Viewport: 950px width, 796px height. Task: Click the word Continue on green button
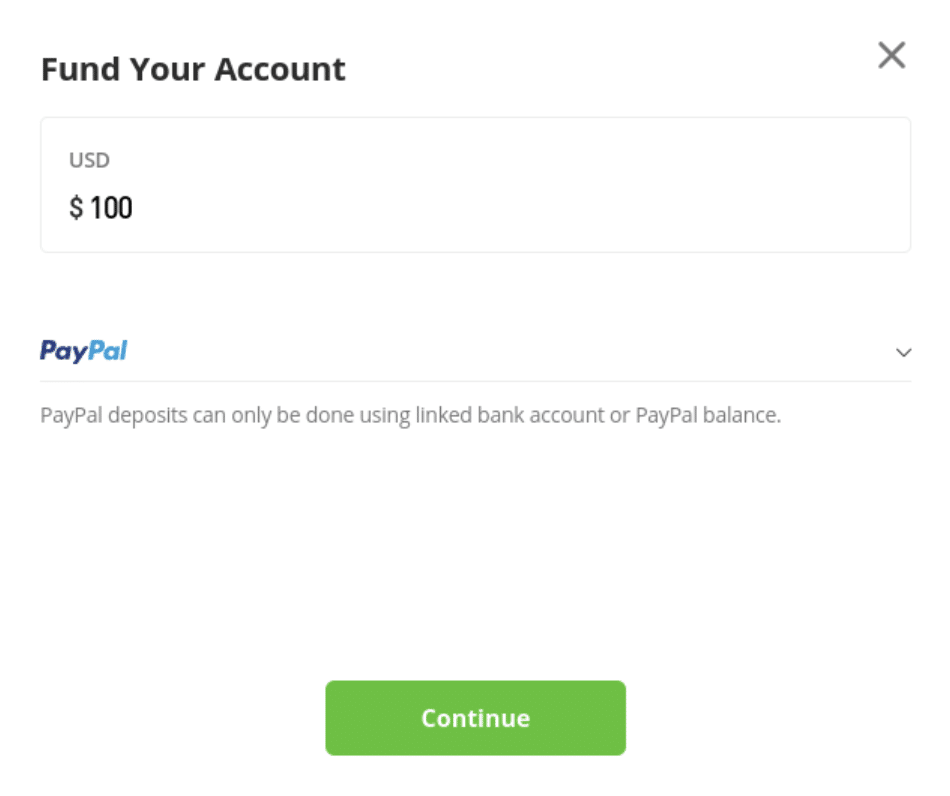pyautogui.click(x=476, y=718)
